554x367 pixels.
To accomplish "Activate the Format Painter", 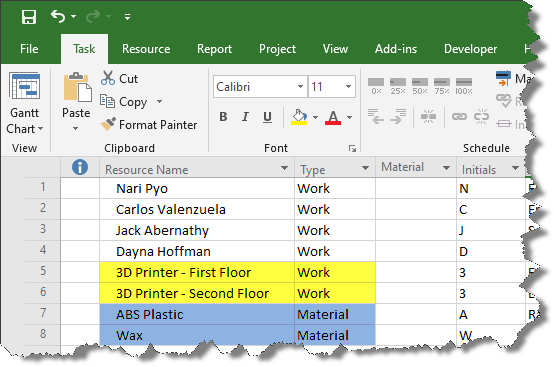I will click(x=149, y=124).
